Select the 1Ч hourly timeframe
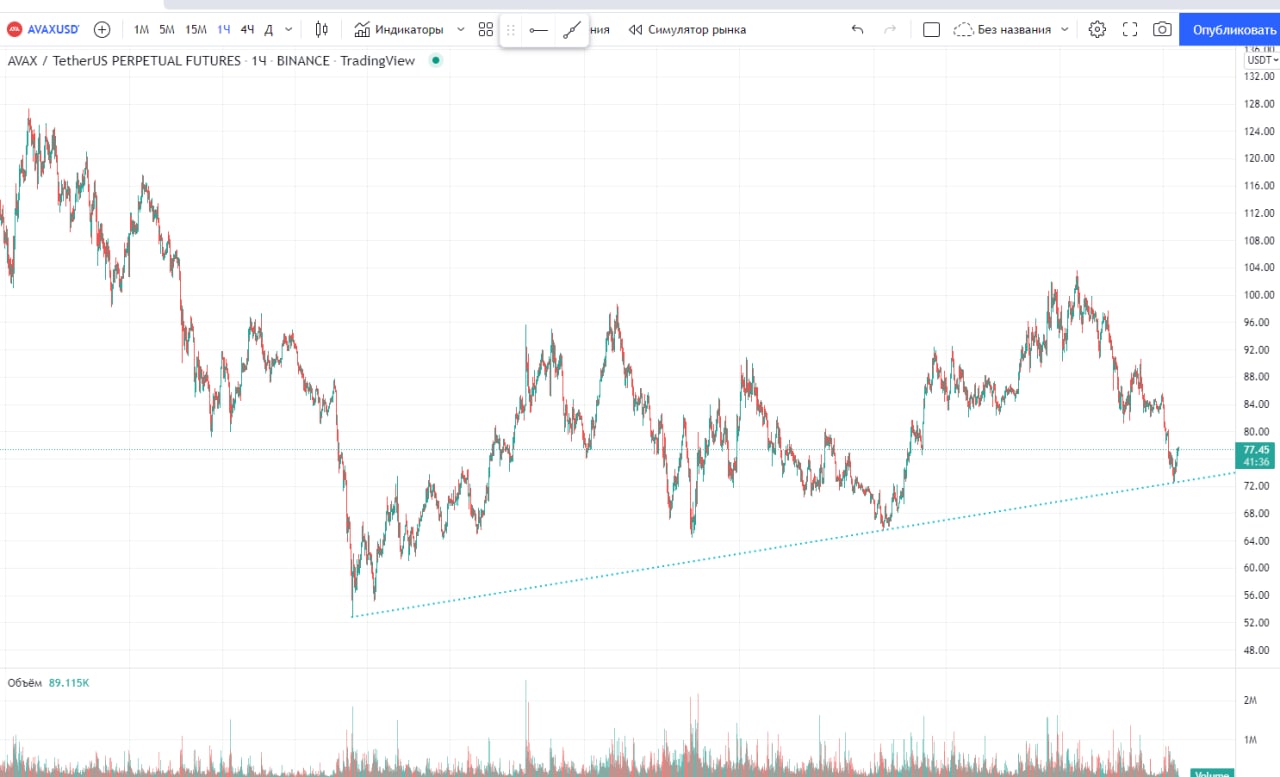Screen dimensions: 1280x777 coord(224,29)
